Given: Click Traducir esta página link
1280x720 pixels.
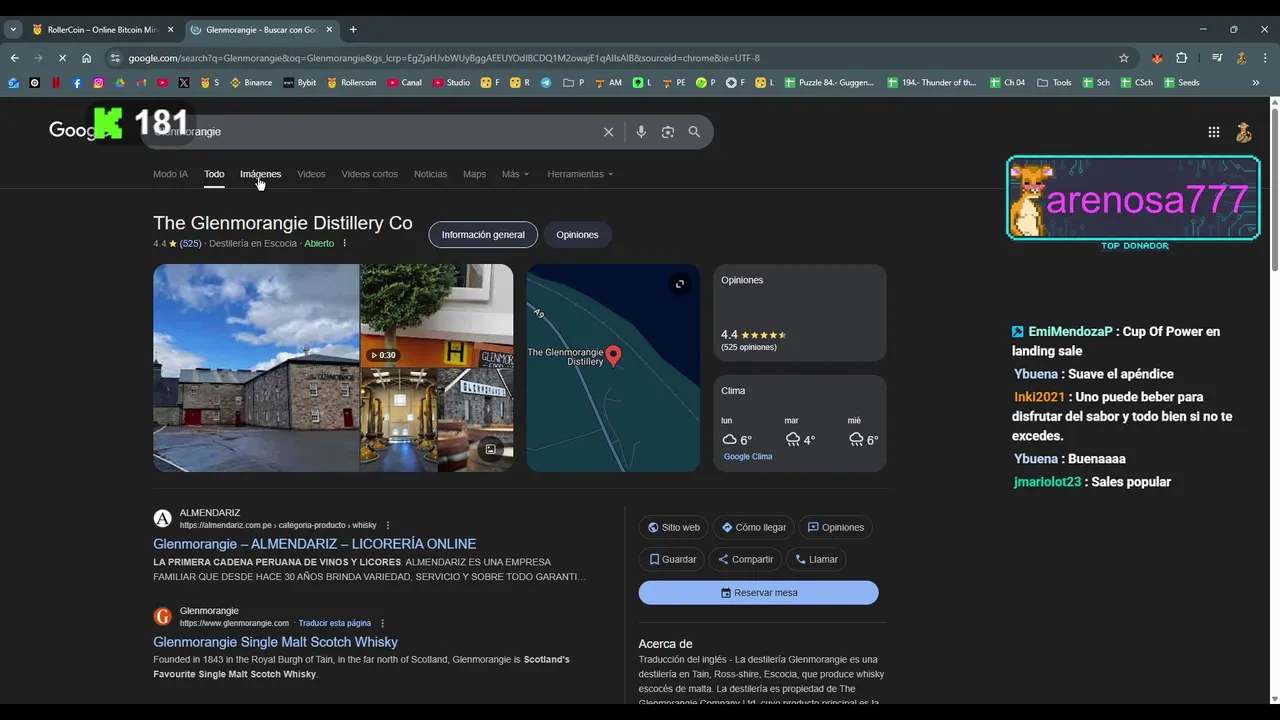Looking at the screenshot, I should click(335, 623).
